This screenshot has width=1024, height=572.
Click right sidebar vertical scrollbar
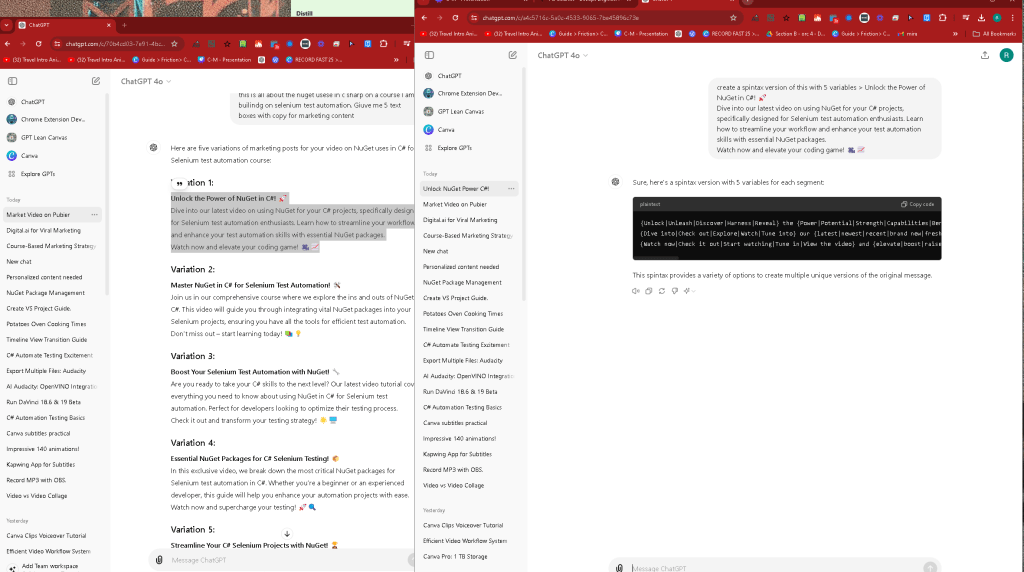524,183
